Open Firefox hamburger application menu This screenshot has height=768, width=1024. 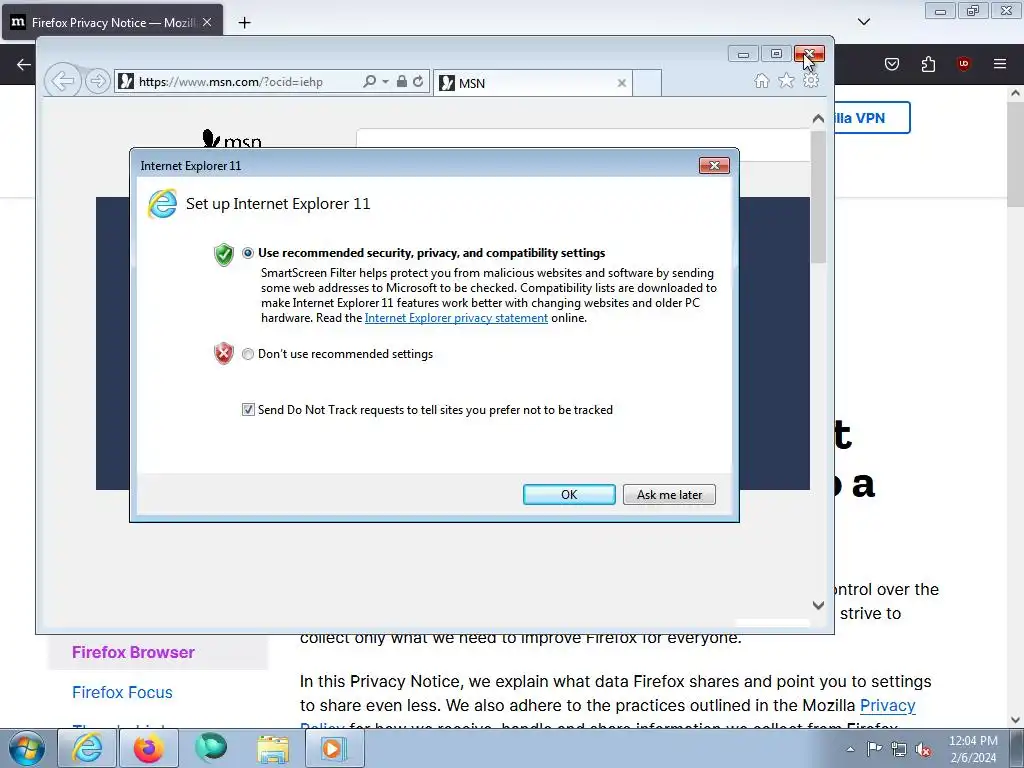pyautogui.click(x=1000, y=64)
